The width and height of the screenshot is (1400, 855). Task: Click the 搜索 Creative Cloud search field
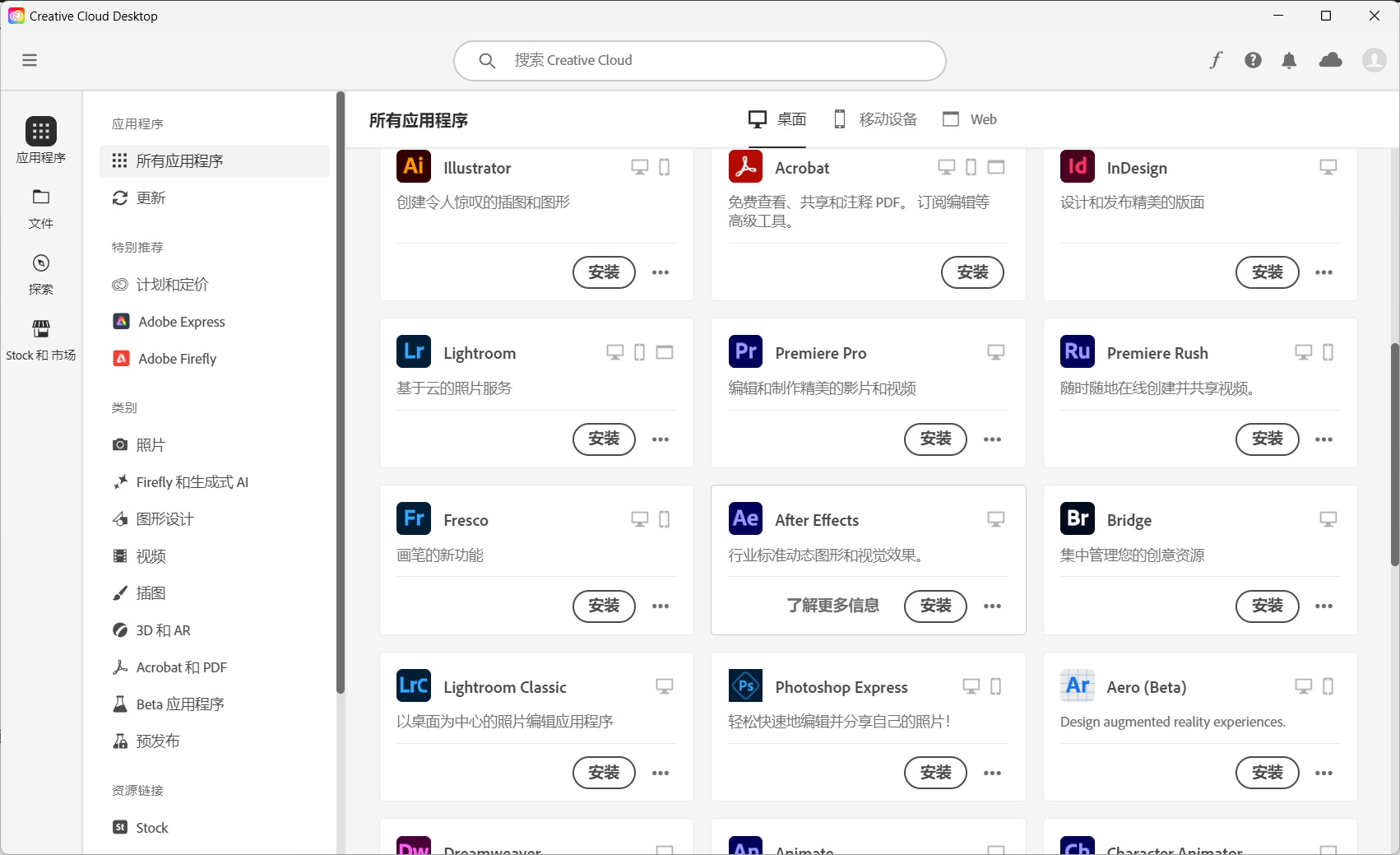pos(700,61)
